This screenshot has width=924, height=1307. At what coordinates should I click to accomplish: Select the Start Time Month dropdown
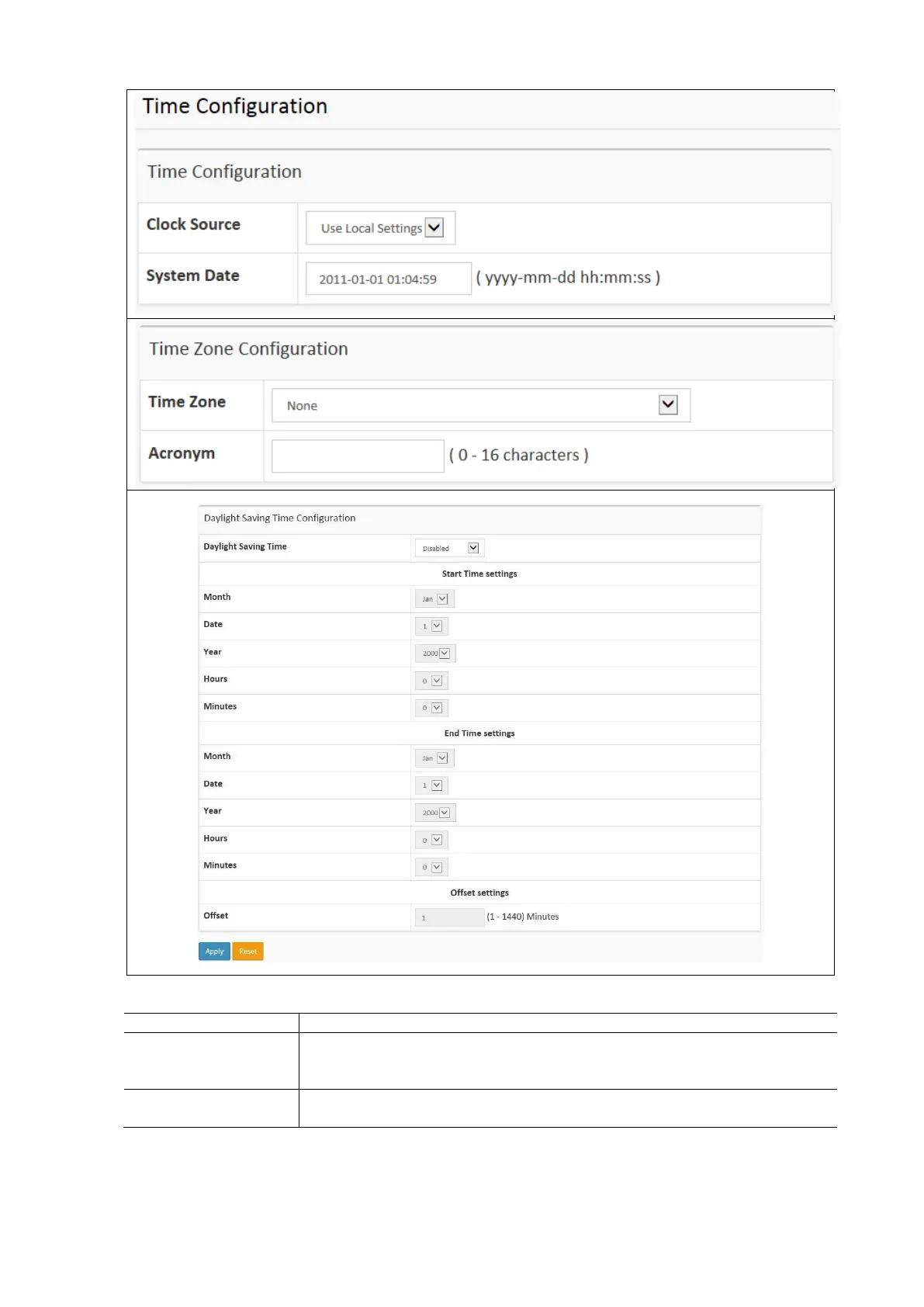point(434,599)
